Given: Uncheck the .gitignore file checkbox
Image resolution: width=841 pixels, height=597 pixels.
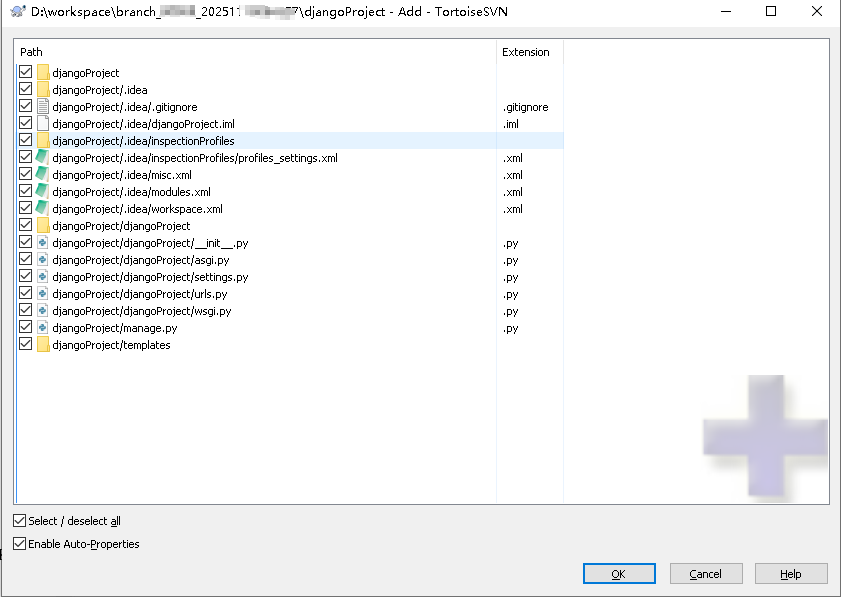Looking at the screenshot, I should tap(26, 106).
